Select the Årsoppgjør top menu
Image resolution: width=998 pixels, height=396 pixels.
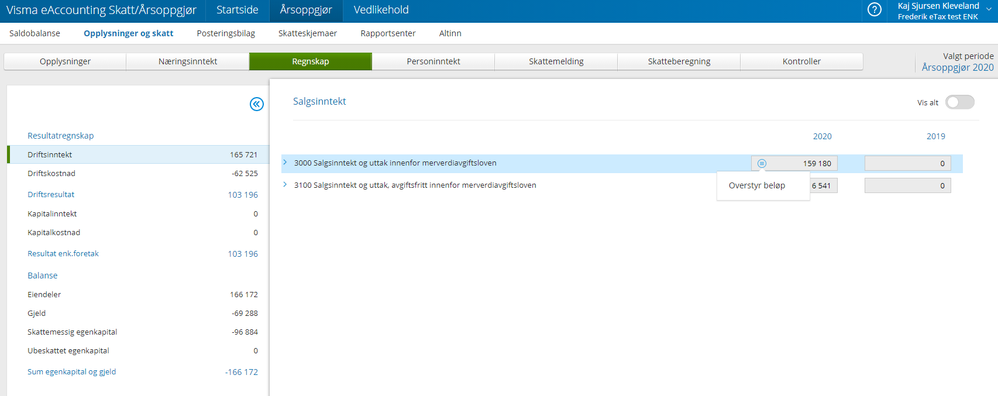point(306,10)
